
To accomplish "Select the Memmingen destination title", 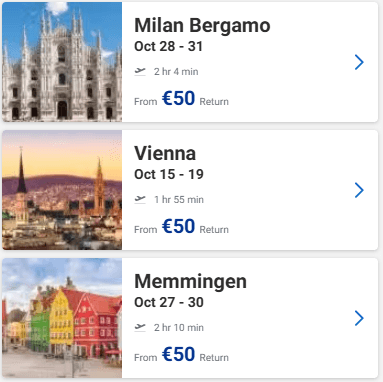I will point(190,282).
